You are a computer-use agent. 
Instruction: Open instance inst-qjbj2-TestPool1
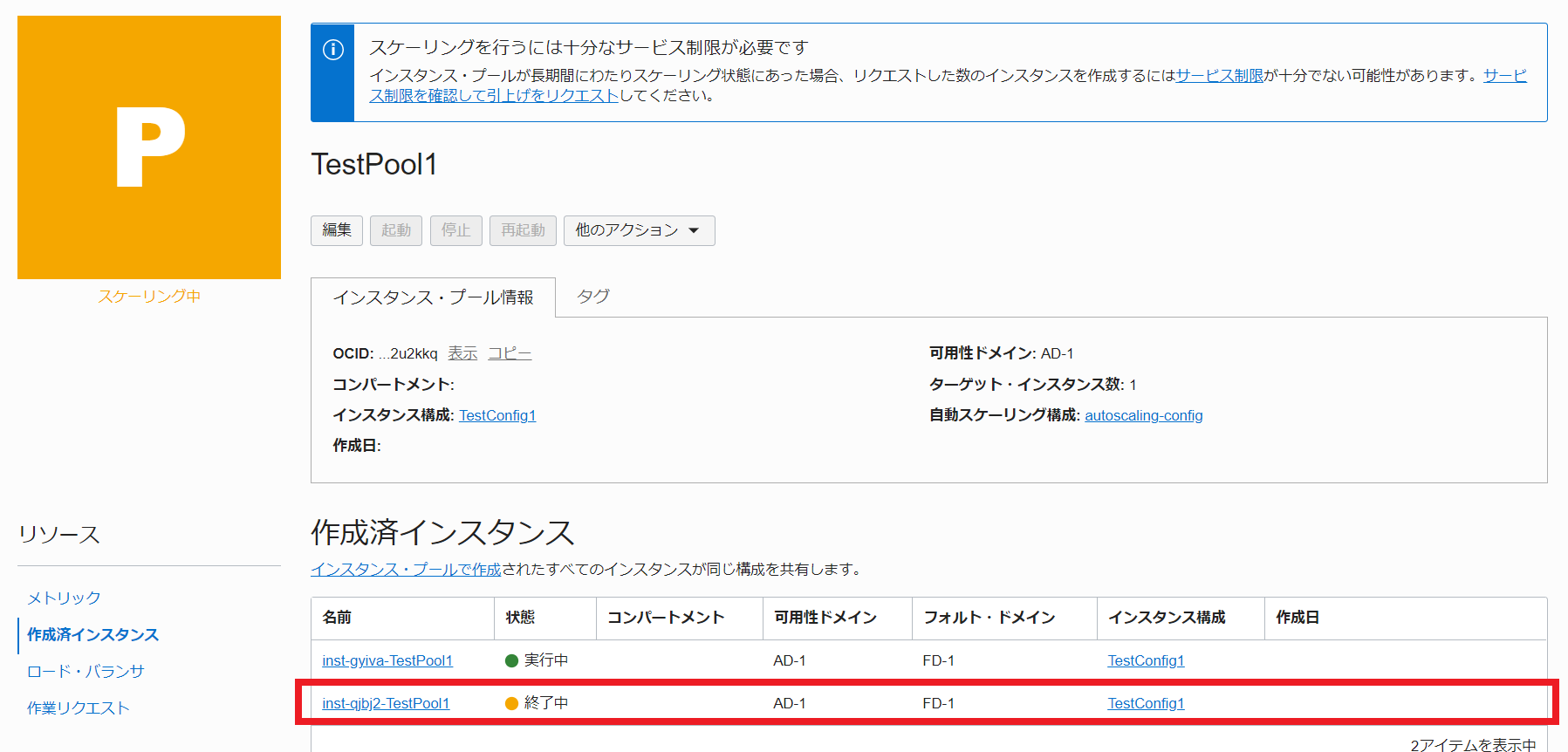386,703
